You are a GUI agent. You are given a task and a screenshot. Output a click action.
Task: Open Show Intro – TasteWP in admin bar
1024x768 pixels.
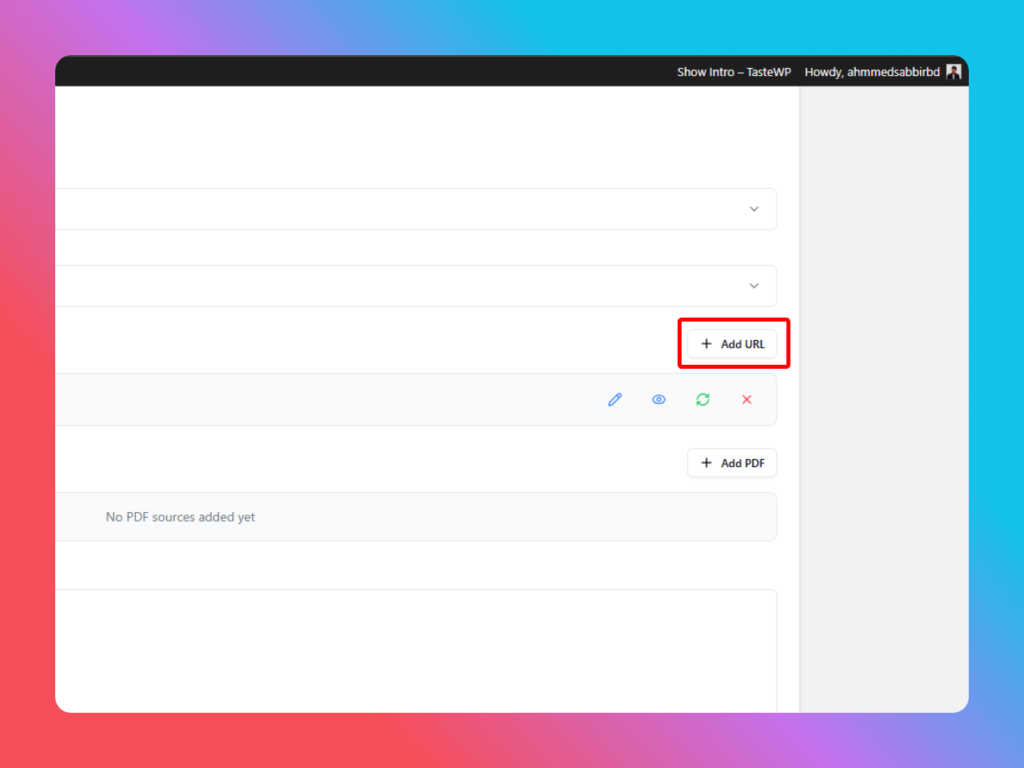(733, 72)
